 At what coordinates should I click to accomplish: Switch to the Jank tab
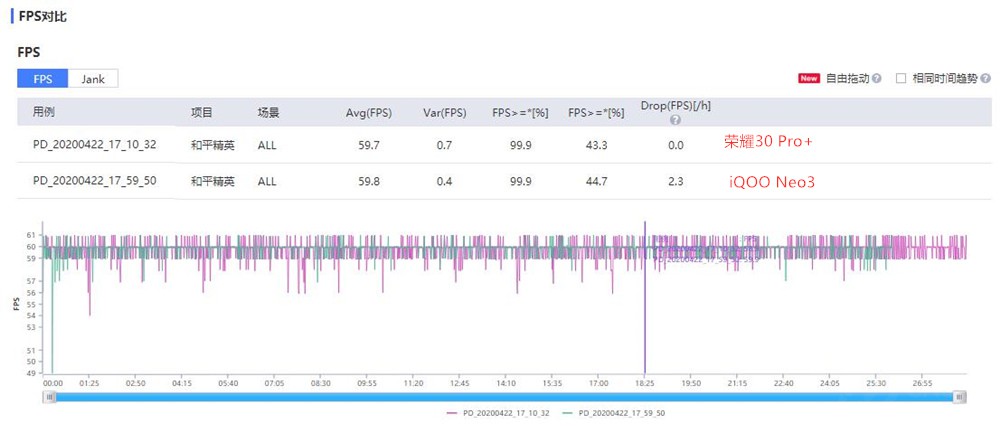pos(92,79)
